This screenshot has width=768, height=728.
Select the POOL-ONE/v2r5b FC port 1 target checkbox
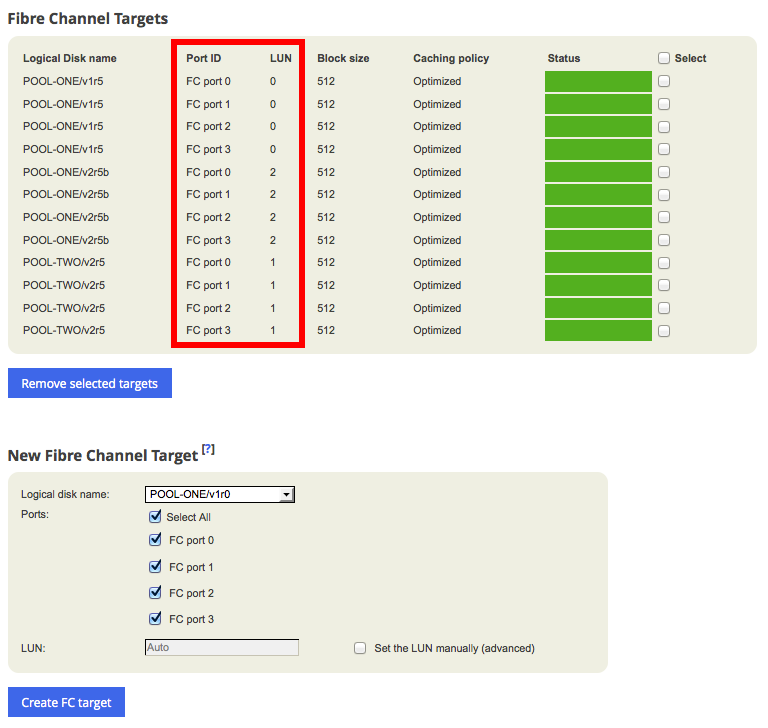(664, 195)
